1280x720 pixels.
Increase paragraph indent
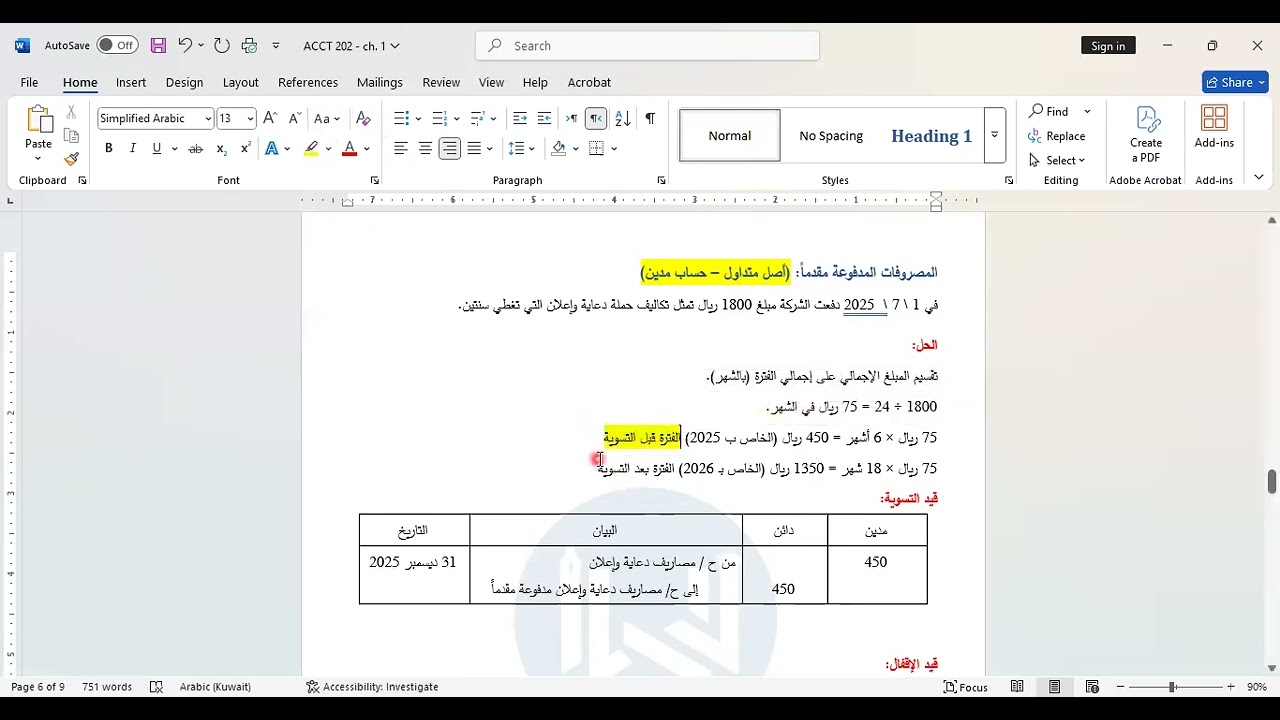[544, 118]
